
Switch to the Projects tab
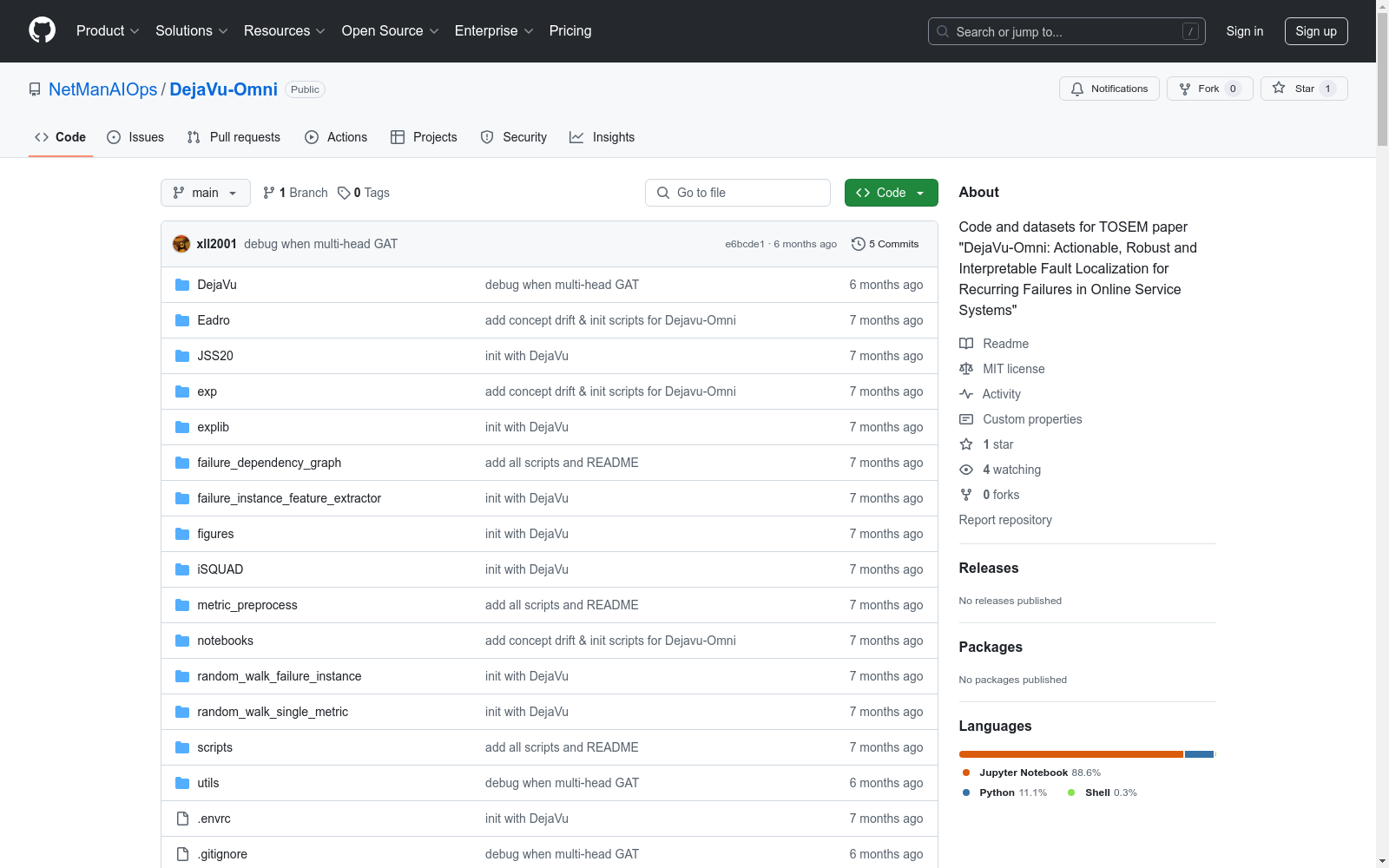coord(424,137)
